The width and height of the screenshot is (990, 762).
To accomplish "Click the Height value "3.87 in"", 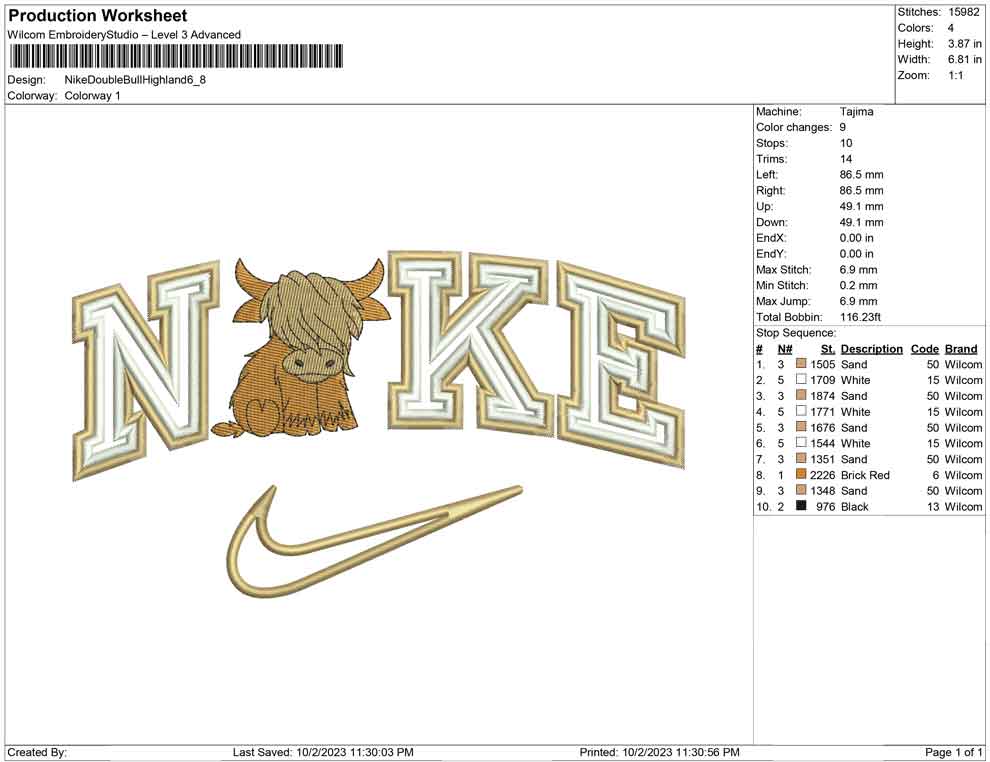I will [964, 44].
